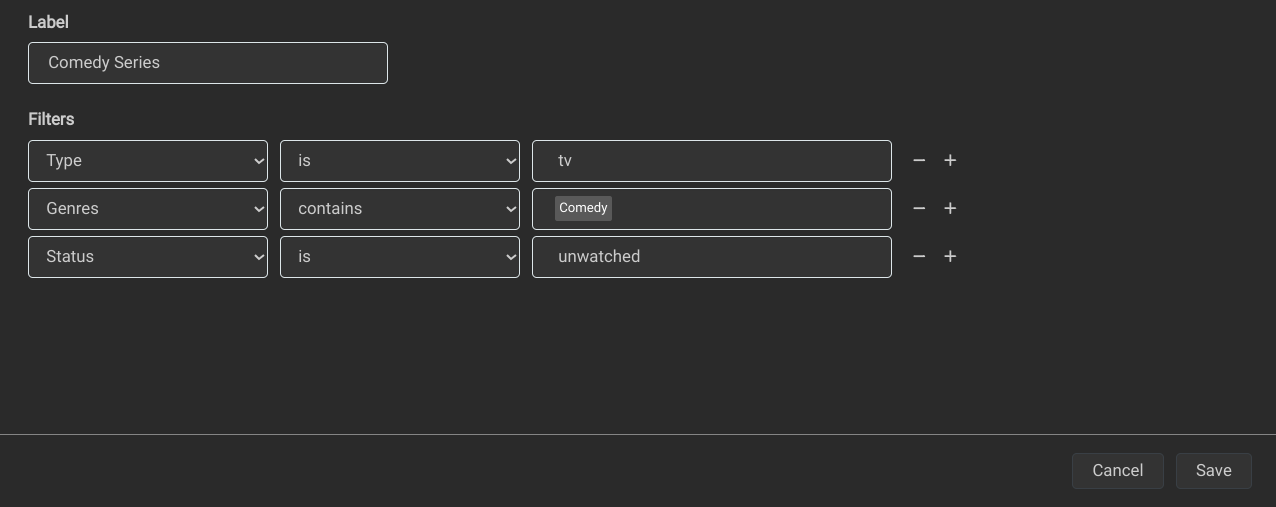Open the Type field dropdown
Screen dimensions: 1276x507
[147, 161]
